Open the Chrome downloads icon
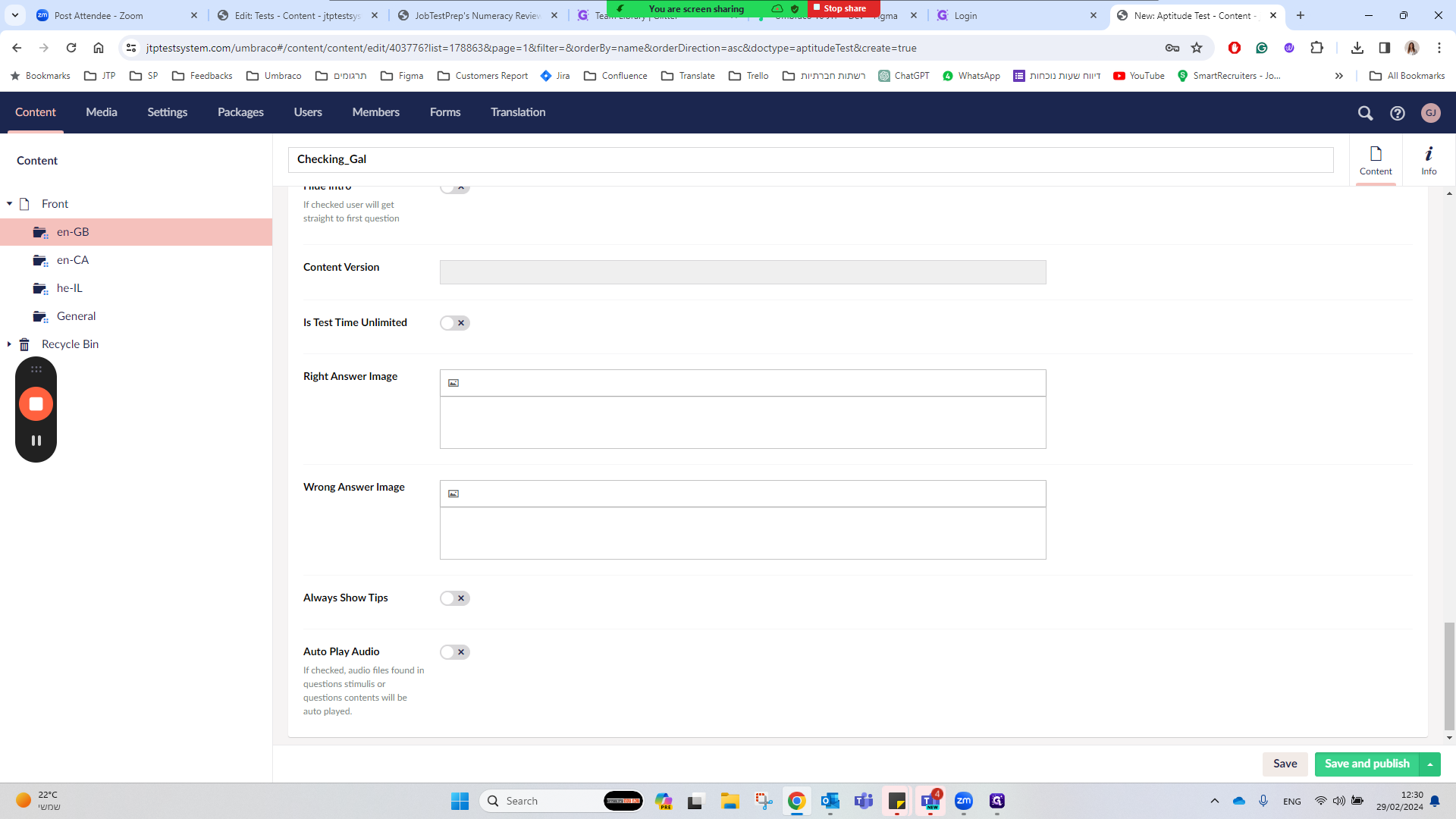This screenshot has width=1456, height=819. tap(1357, 48)
